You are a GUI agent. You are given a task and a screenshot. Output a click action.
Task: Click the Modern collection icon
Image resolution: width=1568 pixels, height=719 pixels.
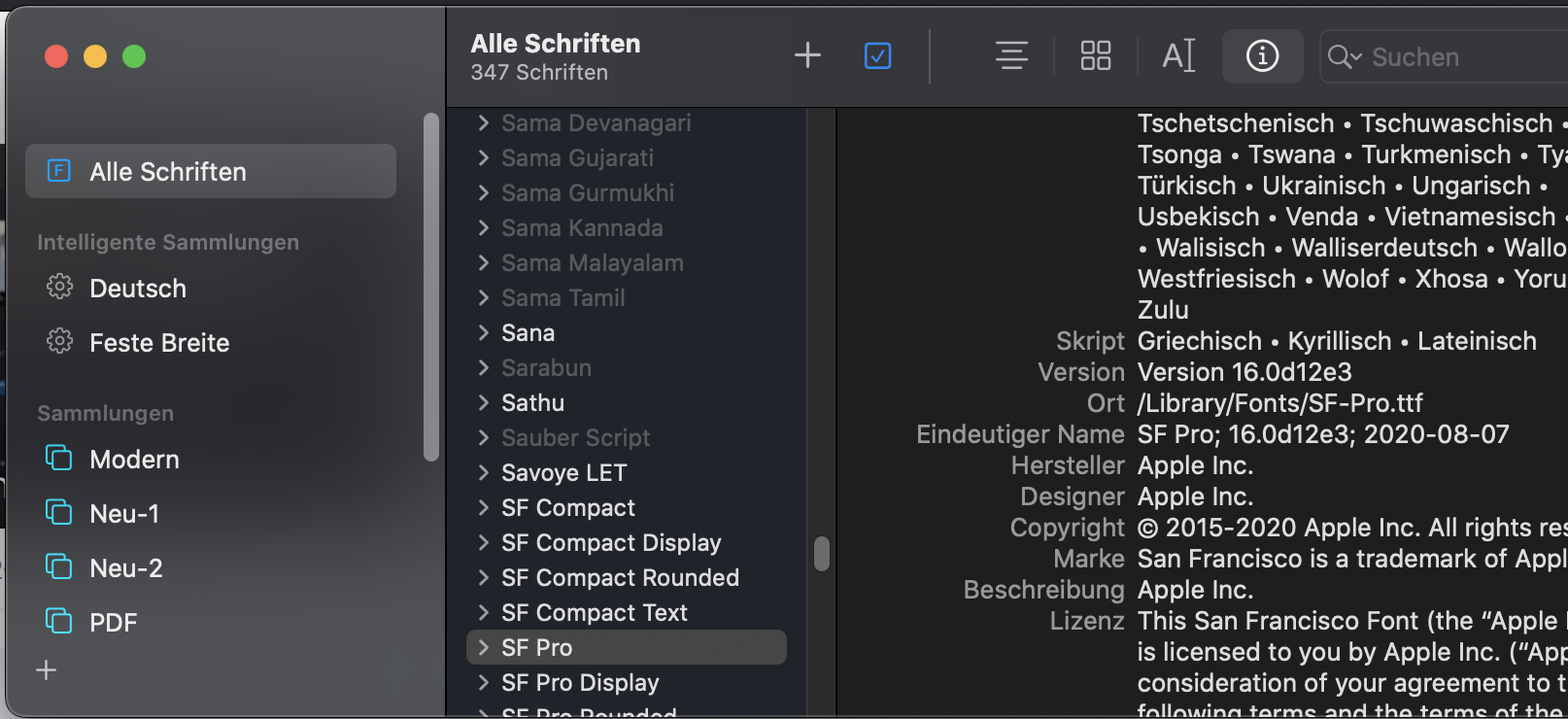click(59, 459)
